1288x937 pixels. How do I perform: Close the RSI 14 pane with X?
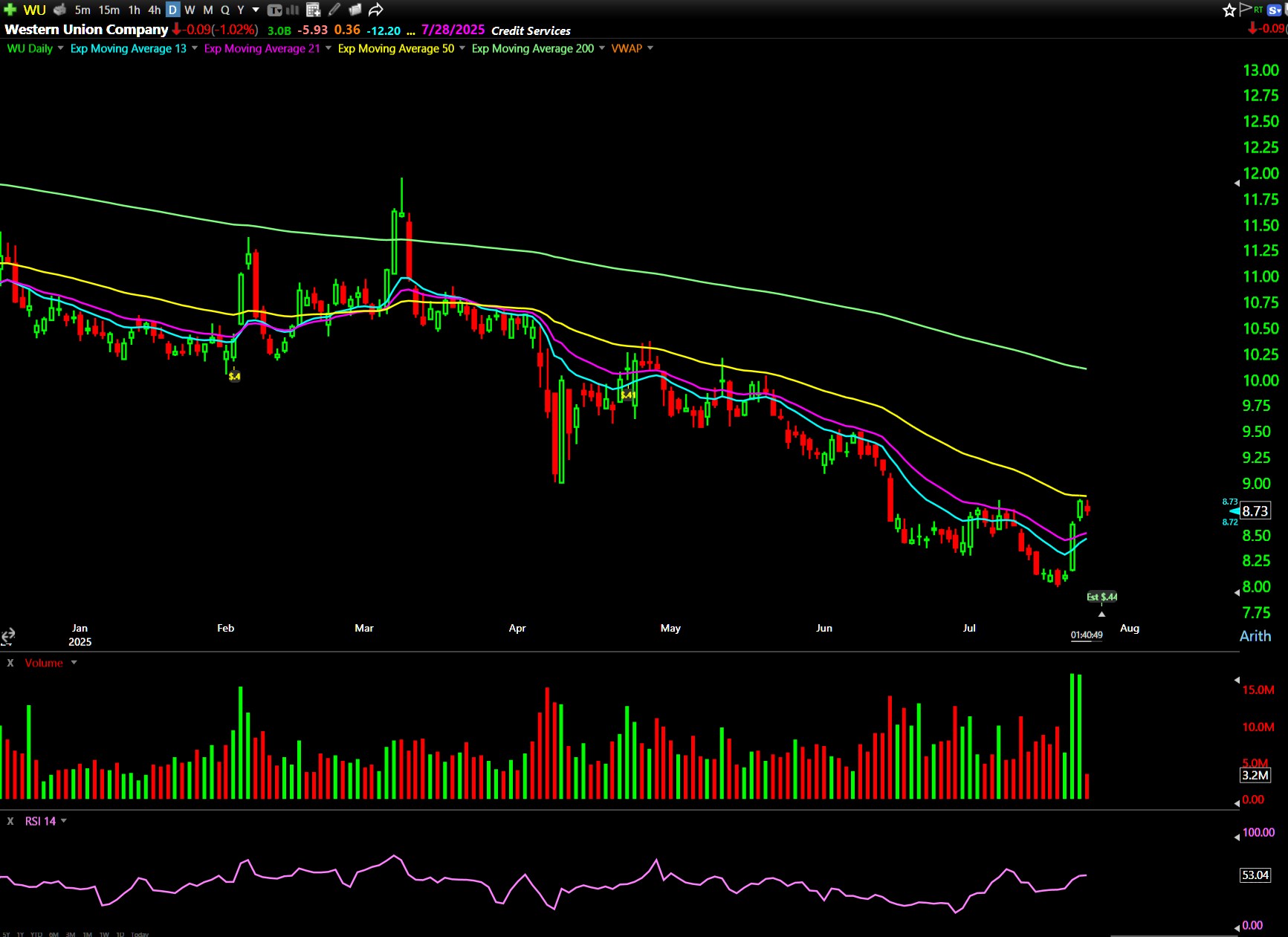(x=10, y=821)
